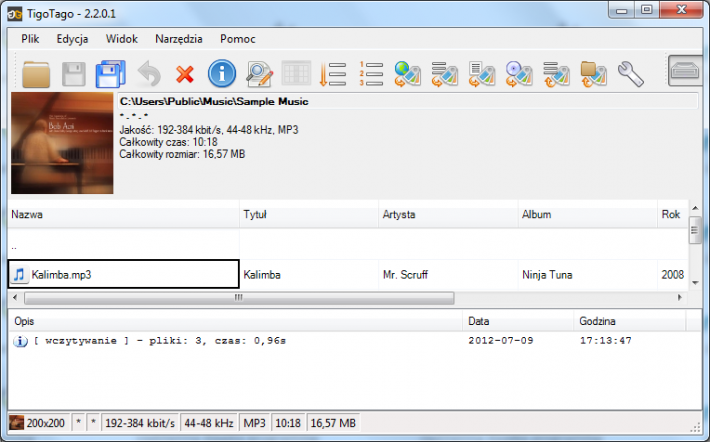
Task: Click the Mr. Scruff artist cell
Action: pos(448,274)
